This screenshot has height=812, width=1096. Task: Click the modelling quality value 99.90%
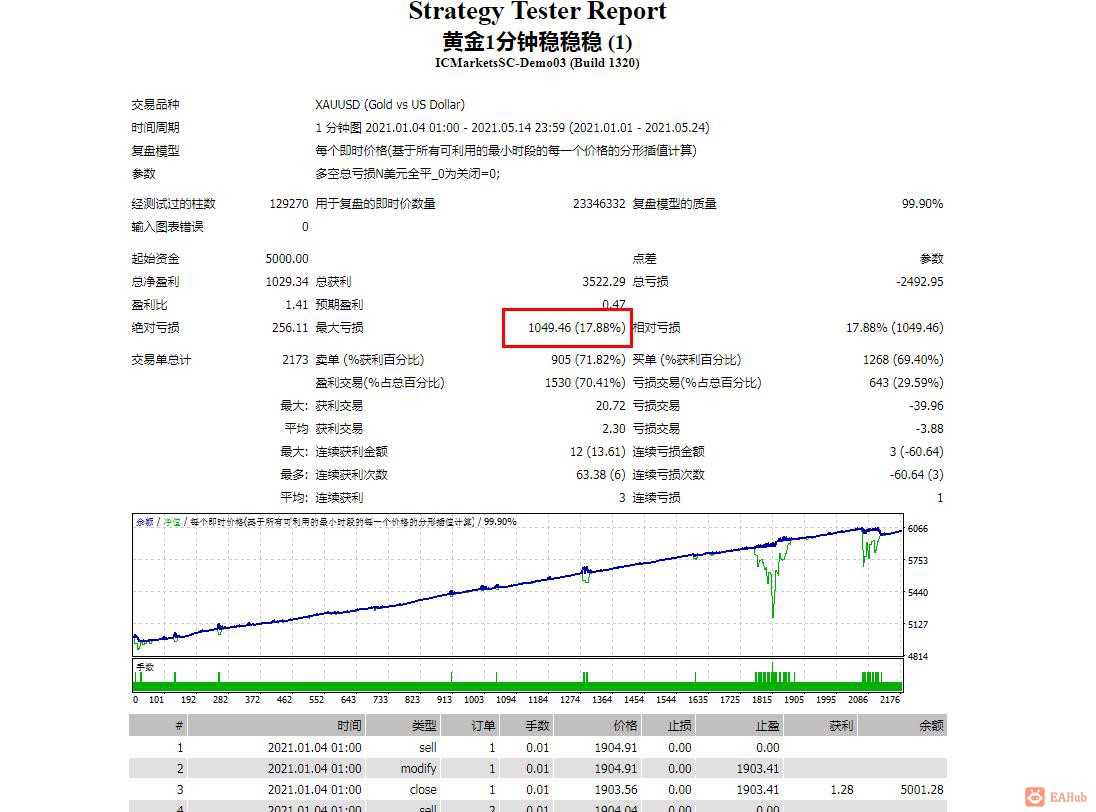(922, 204)
